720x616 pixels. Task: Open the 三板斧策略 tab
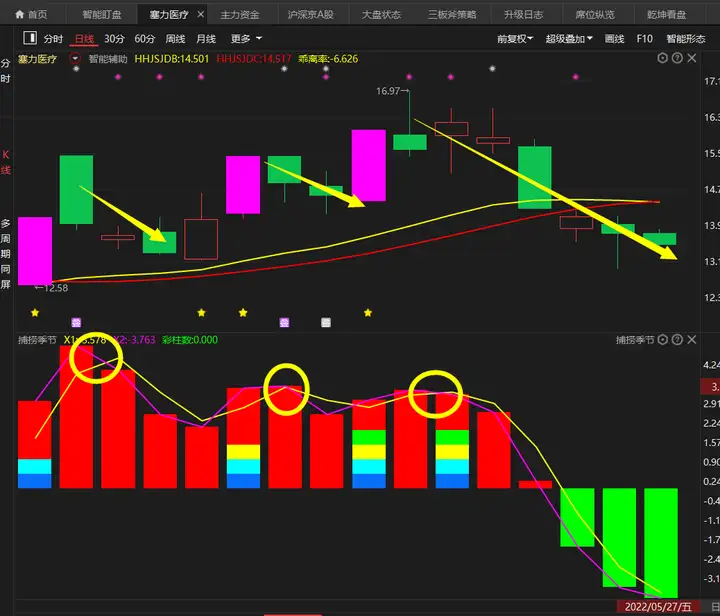point(452,15)
